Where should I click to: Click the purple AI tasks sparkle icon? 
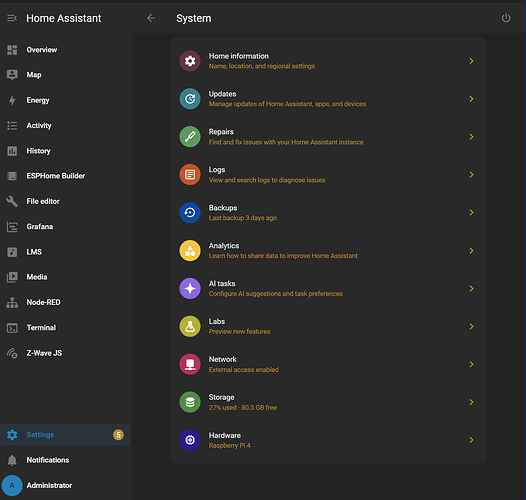pos(190,289)
